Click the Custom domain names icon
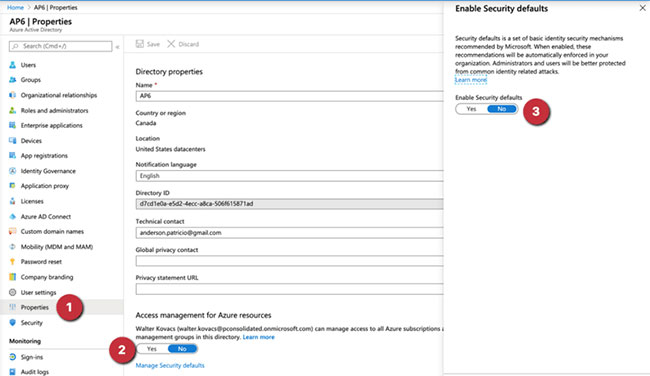Image resolution: width=650 pixels, height=376 pixels. coord(12,231)
